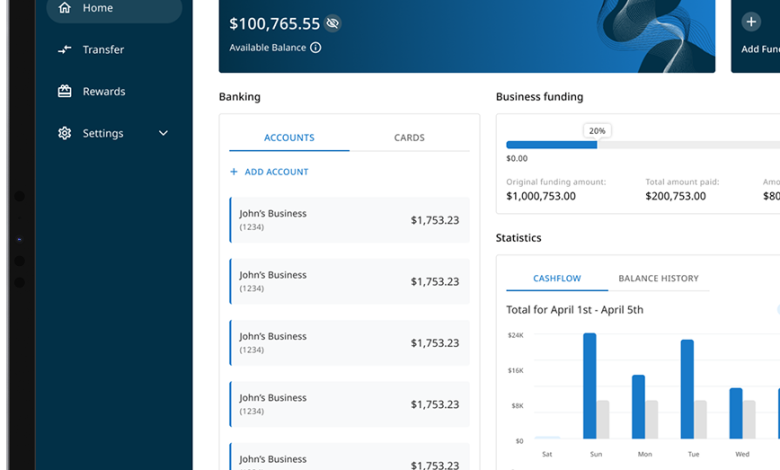The height and width of the screenshot is (470, 780).
Task: Click the plus icon beside Add Account
Action: (234, 172)
